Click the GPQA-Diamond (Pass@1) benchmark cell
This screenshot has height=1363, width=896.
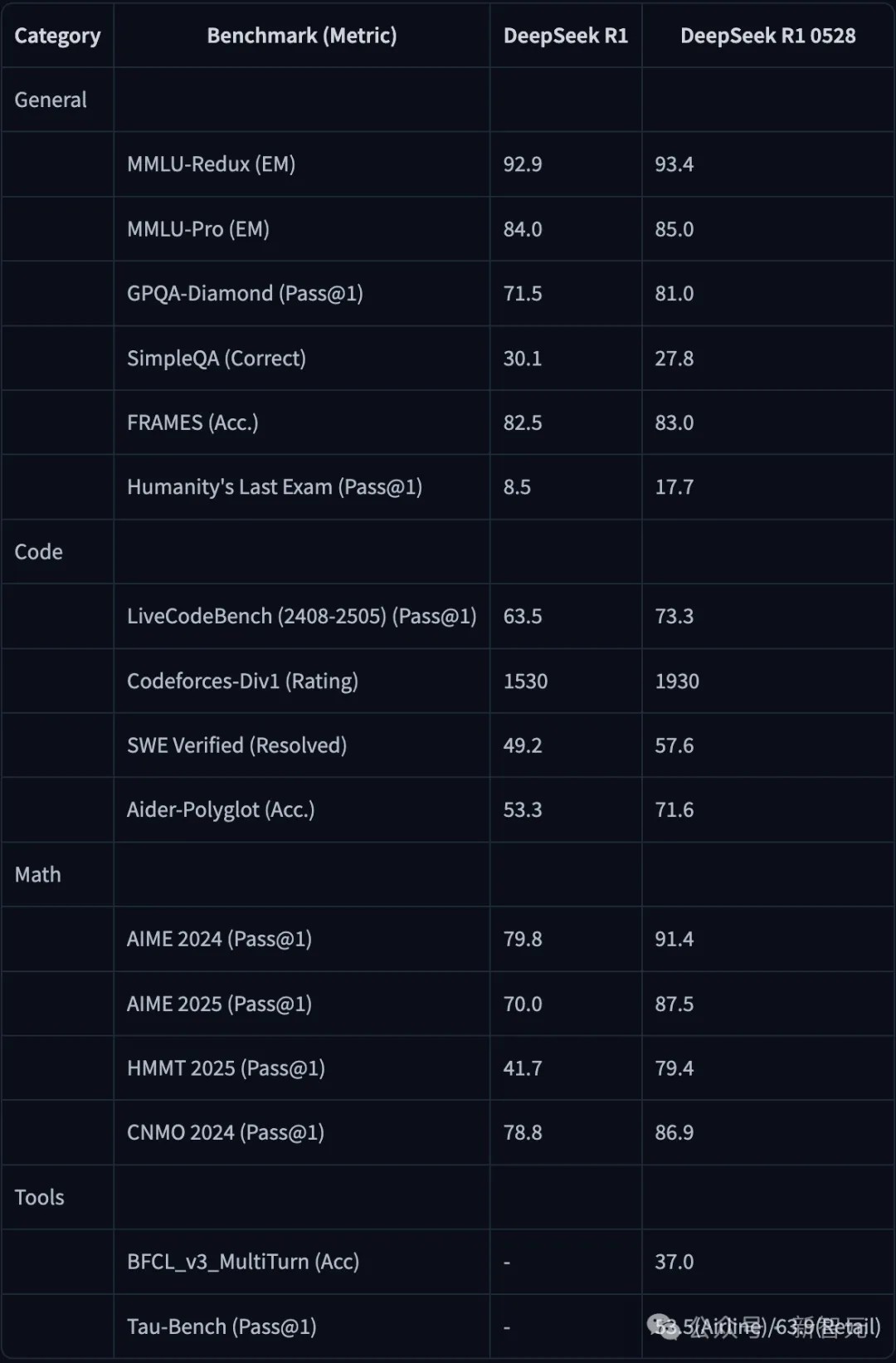245,294
